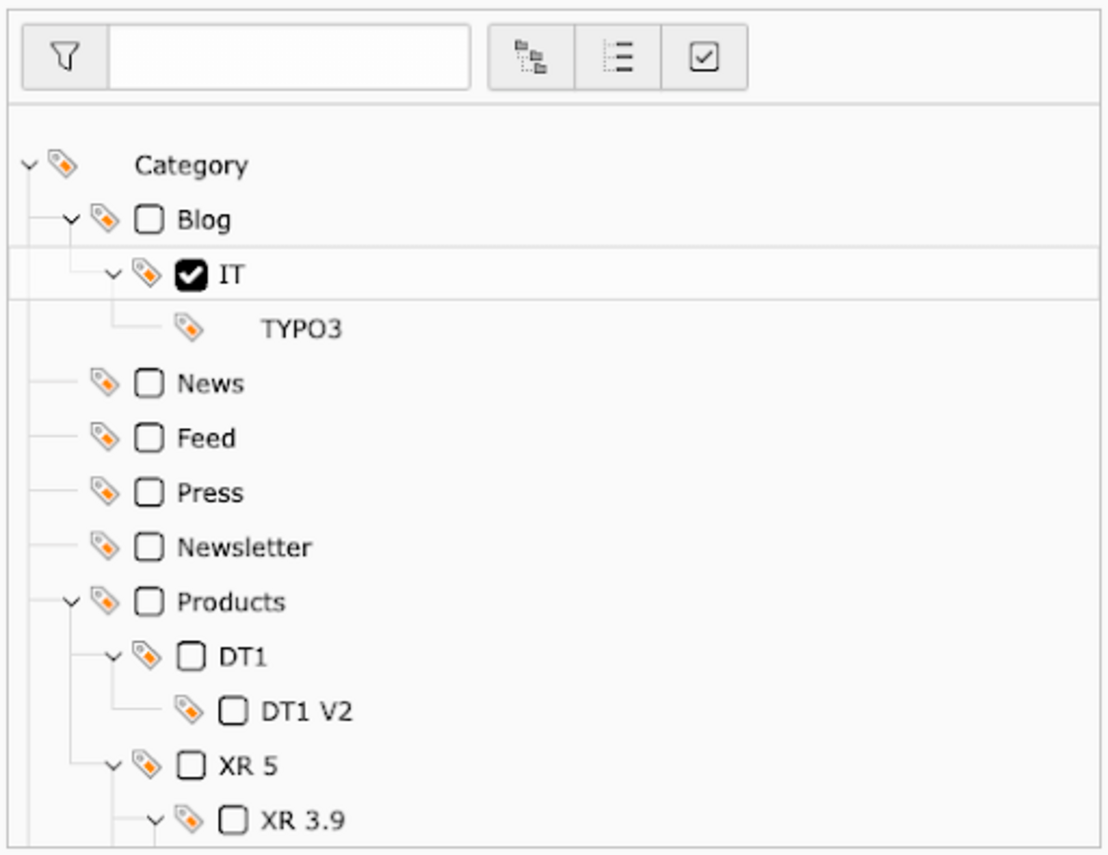The height and width of the screenshot is (855, 1108).
Task: Collapse the XR 5 tree node
Action: click(x=115, y=763)
